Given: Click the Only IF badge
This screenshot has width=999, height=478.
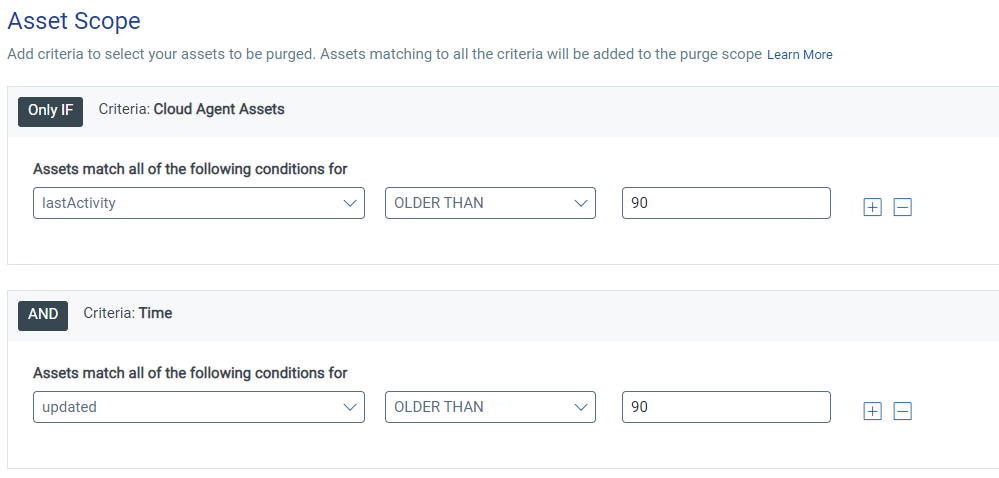Looking at the screenshot, I should point(50,110).
